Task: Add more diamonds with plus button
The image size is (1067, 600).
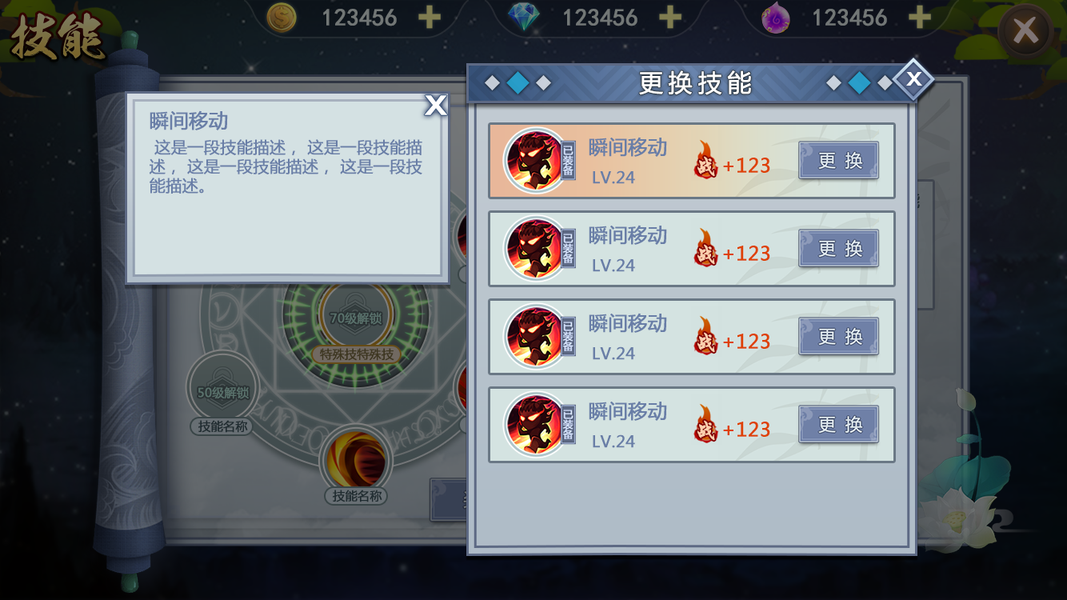Action: [670, 18]
